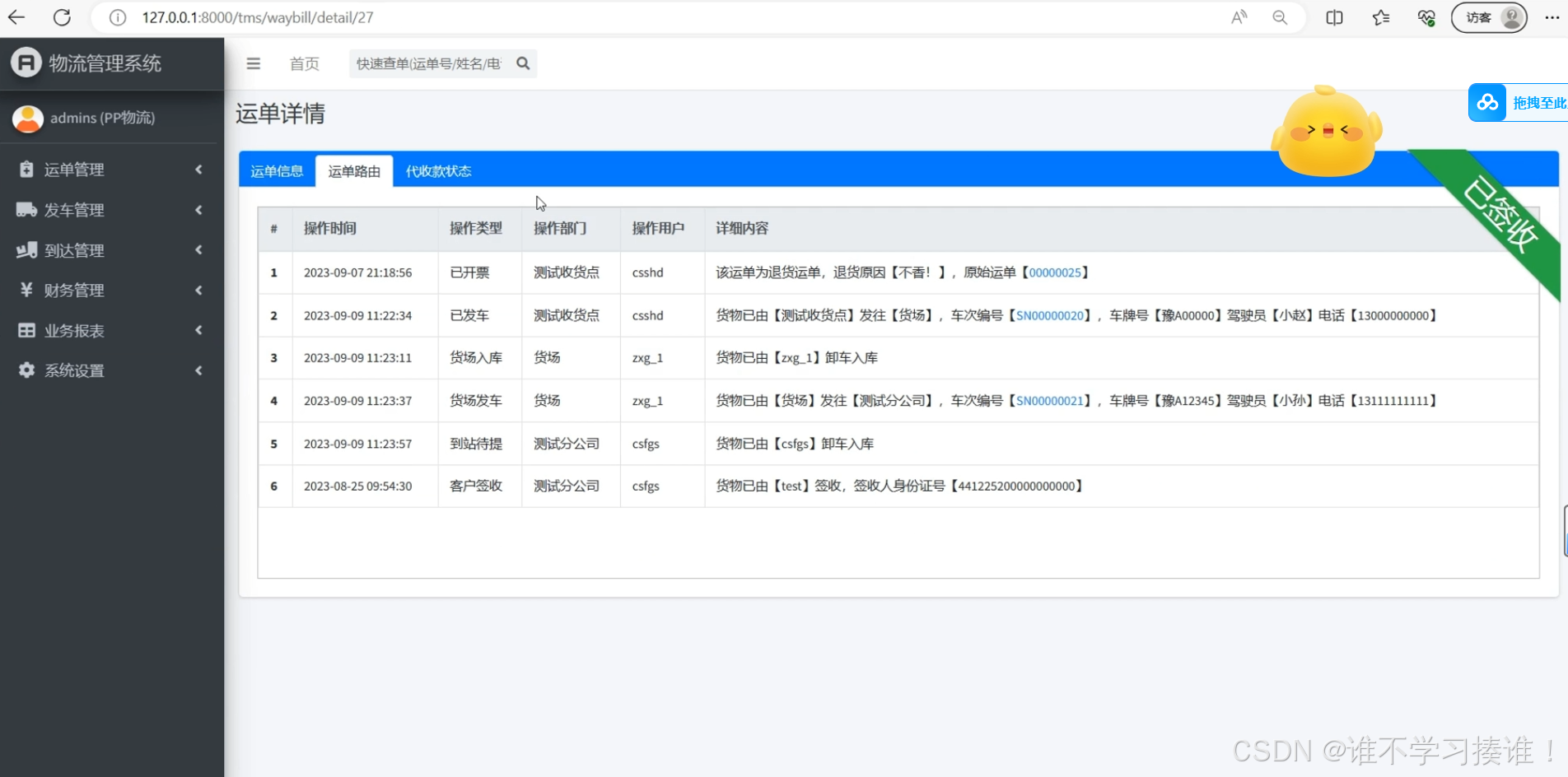Click the cloud drive drag icon

(1487, 103)
